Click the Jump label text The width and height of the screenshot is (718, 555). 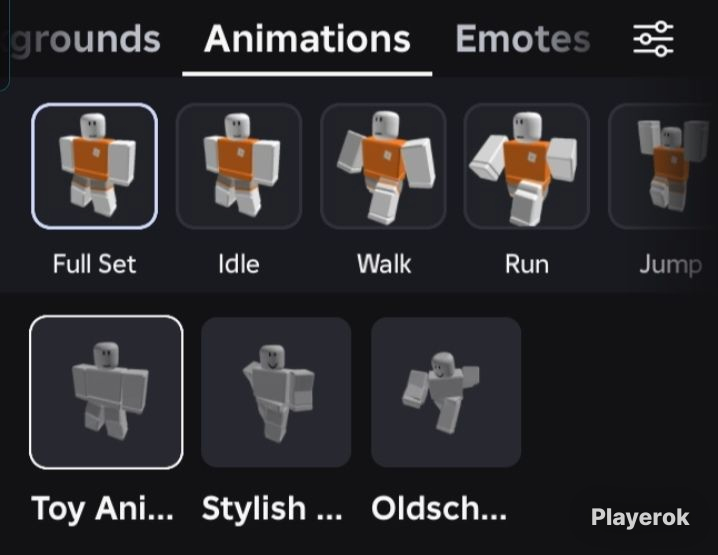(x=670, y=265)
